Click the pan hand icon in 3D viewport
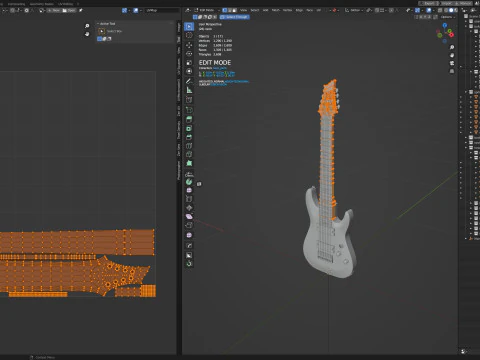Image resolution: width=480 pixels, height=360 pixels. [452, 55]
